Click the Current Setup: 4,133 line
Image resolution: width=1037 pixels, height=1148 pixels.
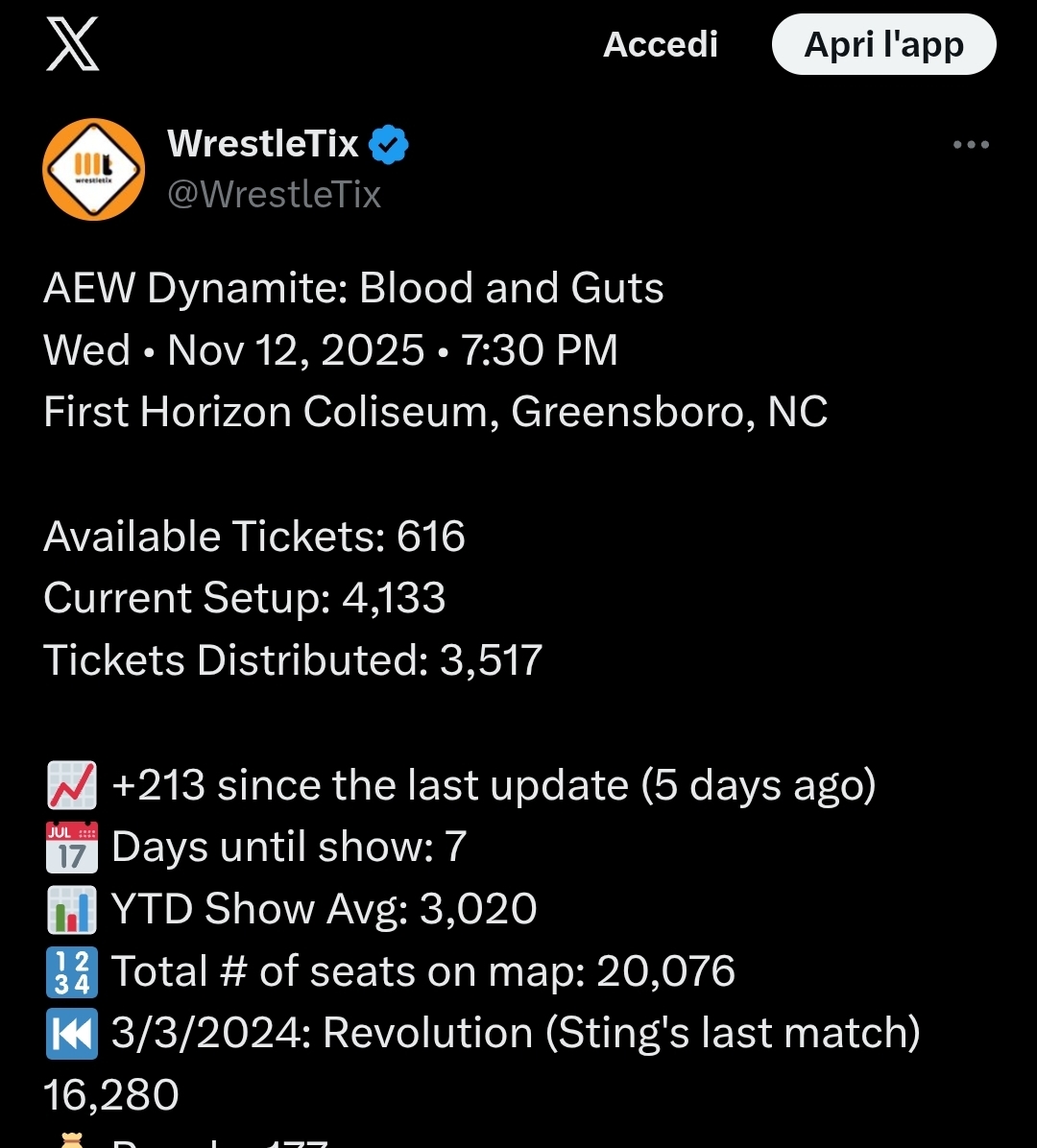pyautogui.click(x=245, y=598)
